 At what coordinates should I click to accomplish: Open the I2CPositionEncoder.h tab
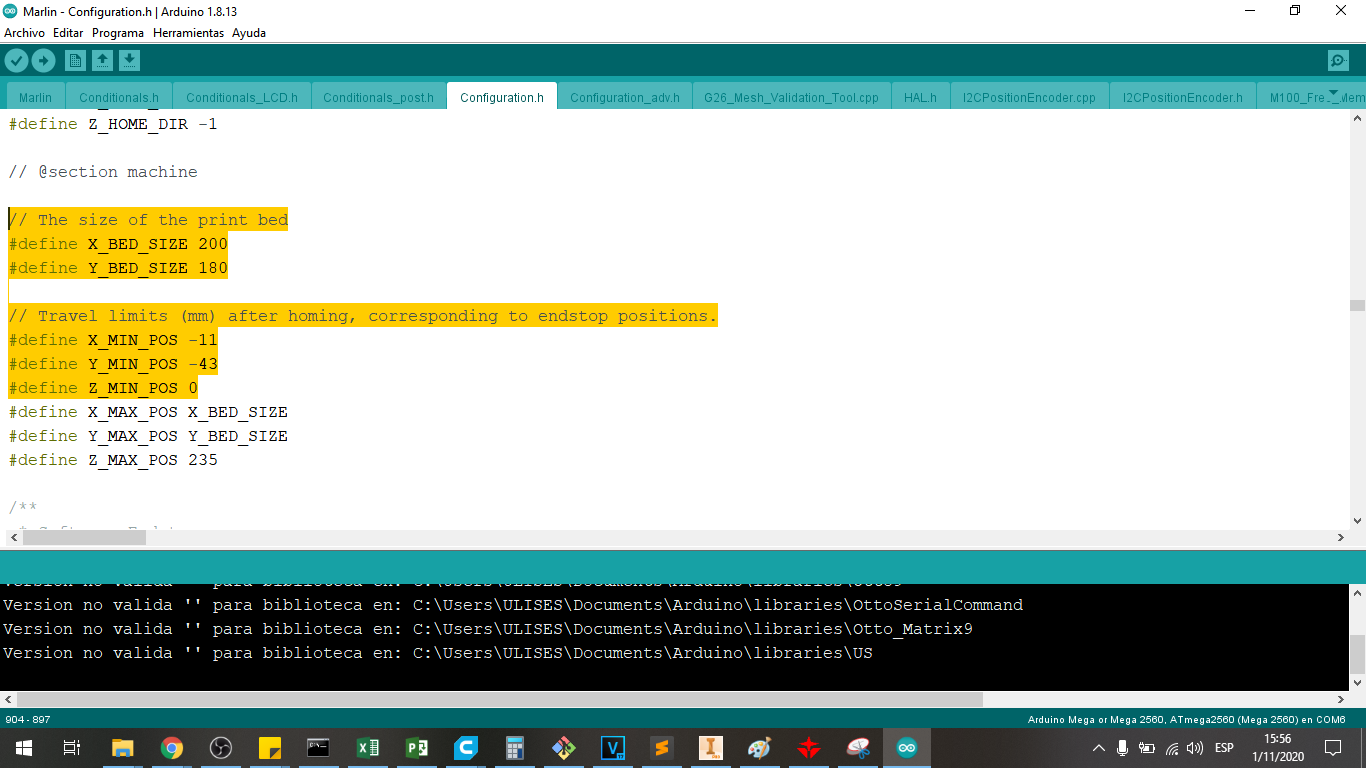tap(1183, 97)
